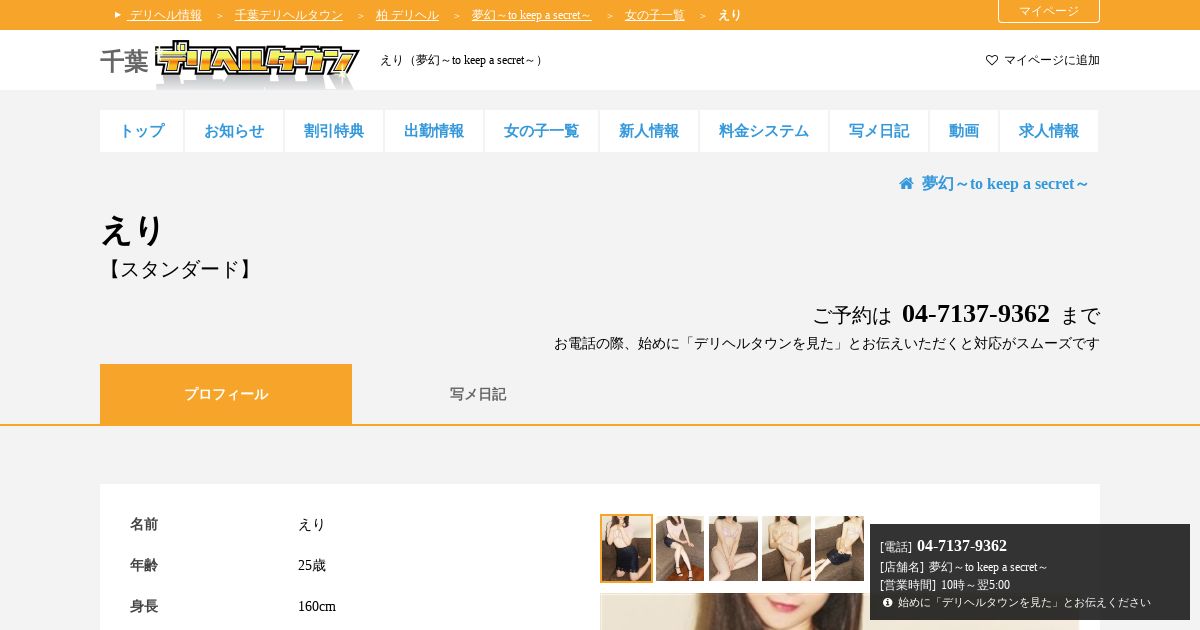Open the 求人情報 menu item
This screenshot has height=630, width=1200.
pos(1049,131)
